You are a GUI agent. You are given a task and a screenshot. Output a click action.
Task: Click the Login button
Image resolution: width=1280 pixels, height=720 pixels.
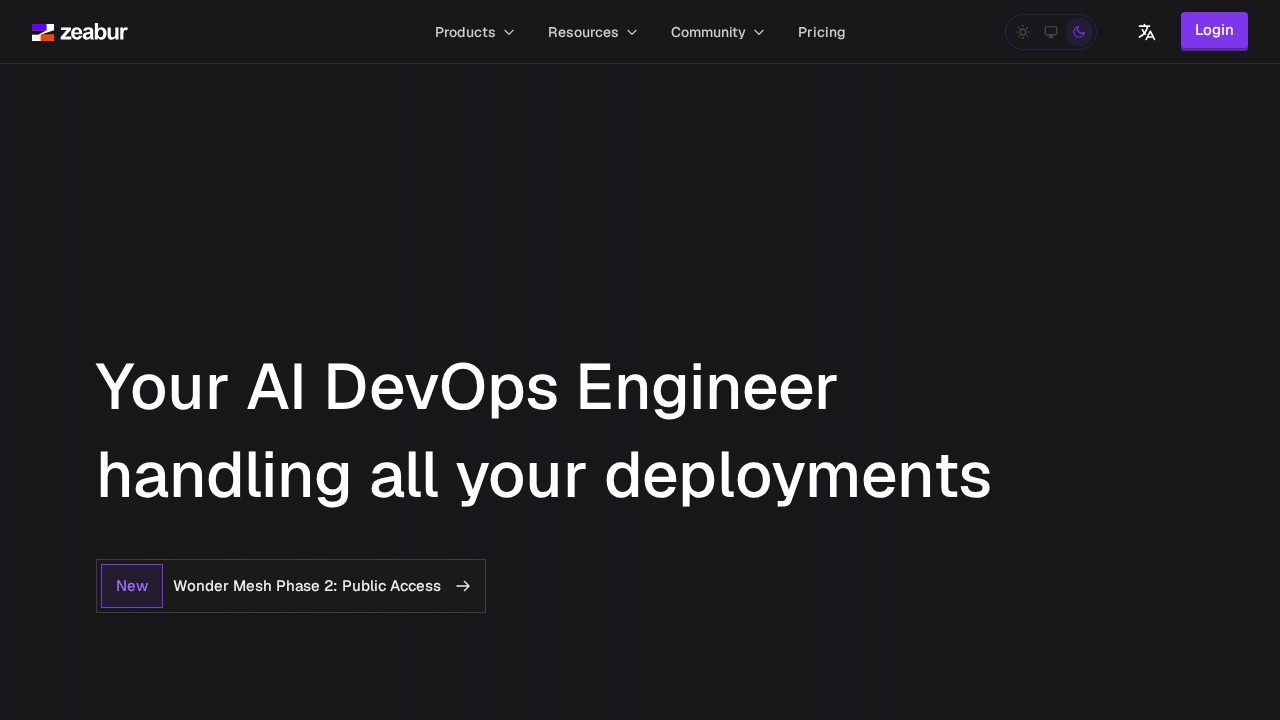point(1214,31)
